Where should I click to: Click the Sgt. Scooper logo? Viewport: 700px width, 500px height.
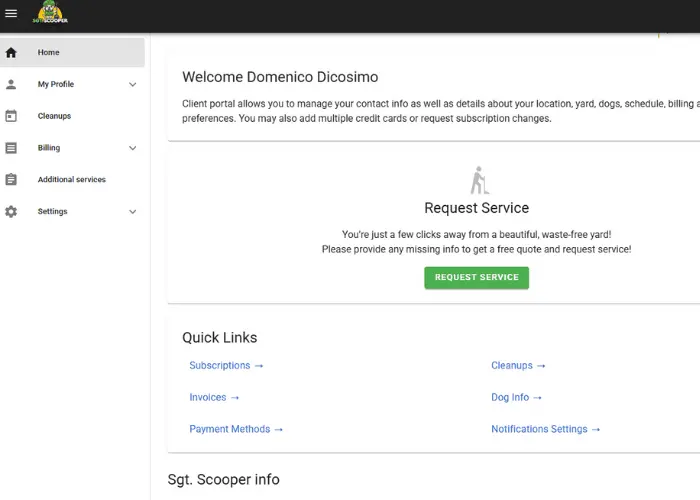[50, 12]
